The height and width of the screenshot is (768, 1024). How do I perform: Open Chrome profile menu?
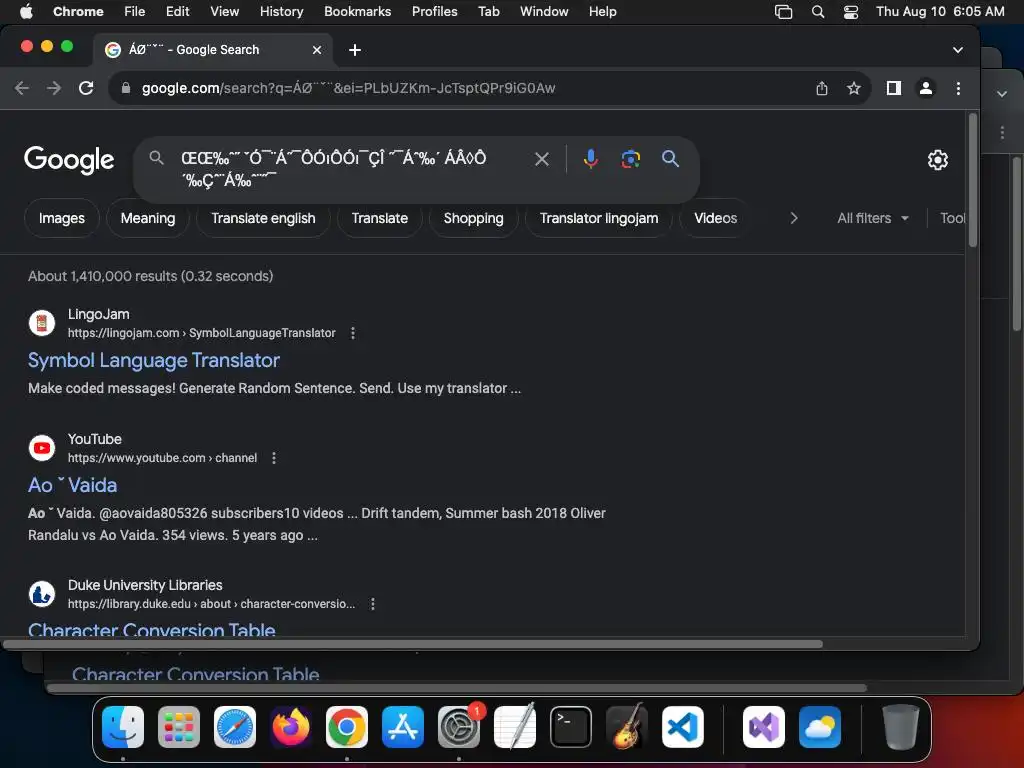click(925, 88)
